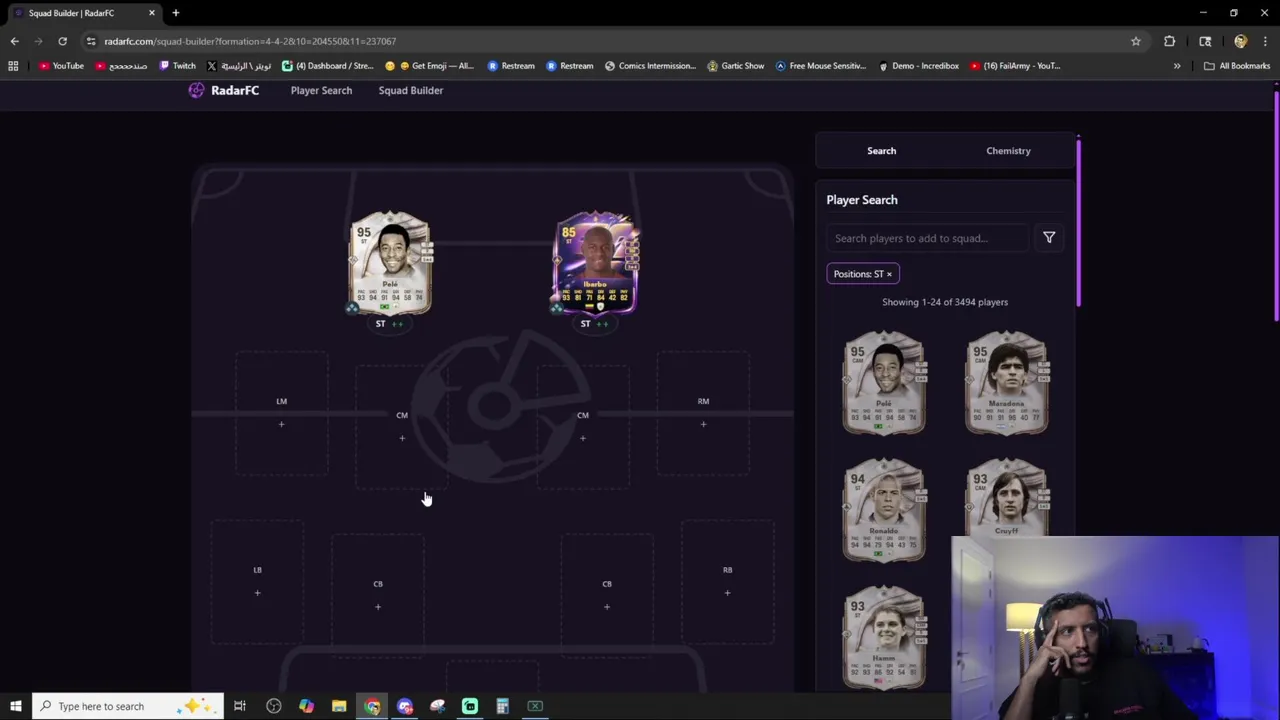Open the Gartic Show bookmark

735,66
